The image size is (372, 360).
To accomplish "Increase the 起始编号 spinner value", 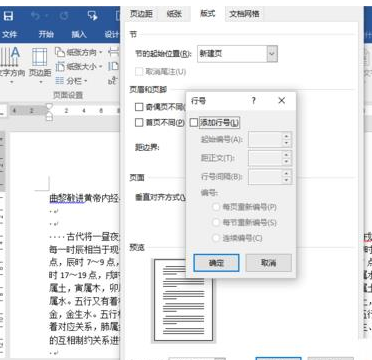I will [x=286, y=136].
